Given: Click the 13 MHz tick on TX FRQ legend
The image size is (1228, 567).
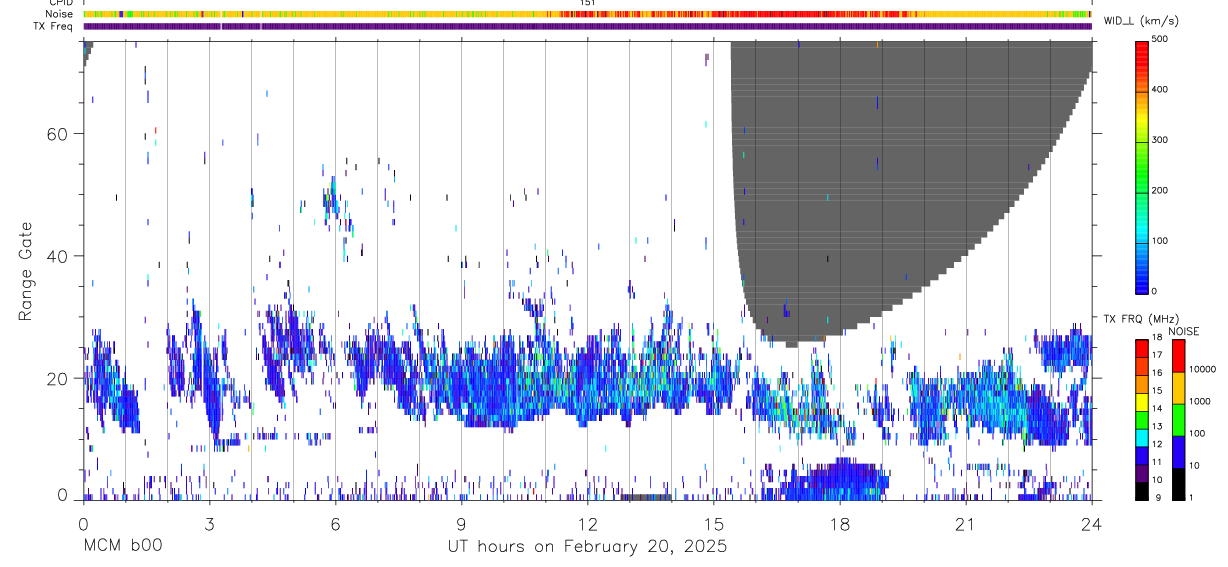Looking at the screenshot, I should tap(1157, 427).
